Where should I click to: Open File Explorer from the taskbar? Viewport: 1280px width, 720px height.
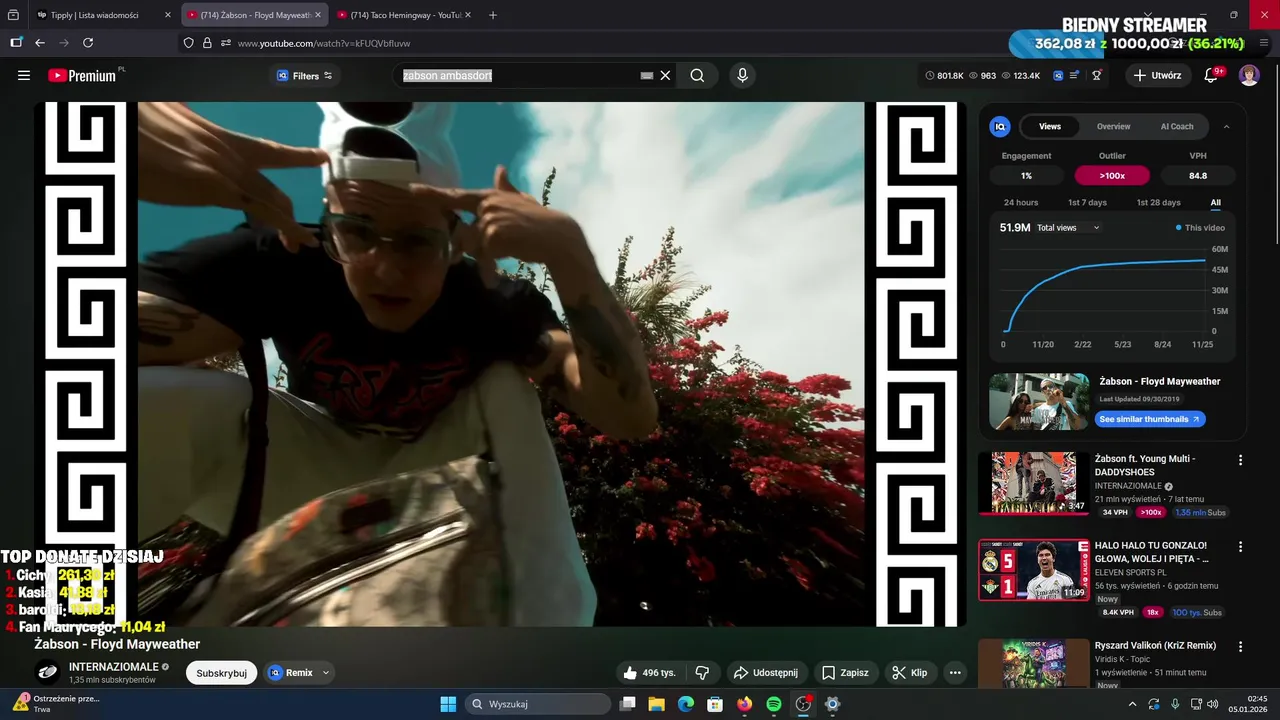point(656,704)
